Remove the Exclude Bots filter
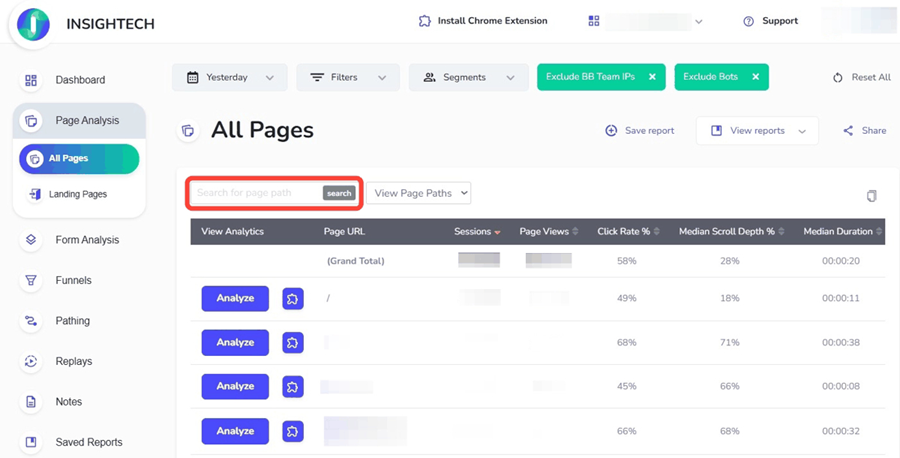The width and height of the screenshot is (900, 458). (755, 77)
